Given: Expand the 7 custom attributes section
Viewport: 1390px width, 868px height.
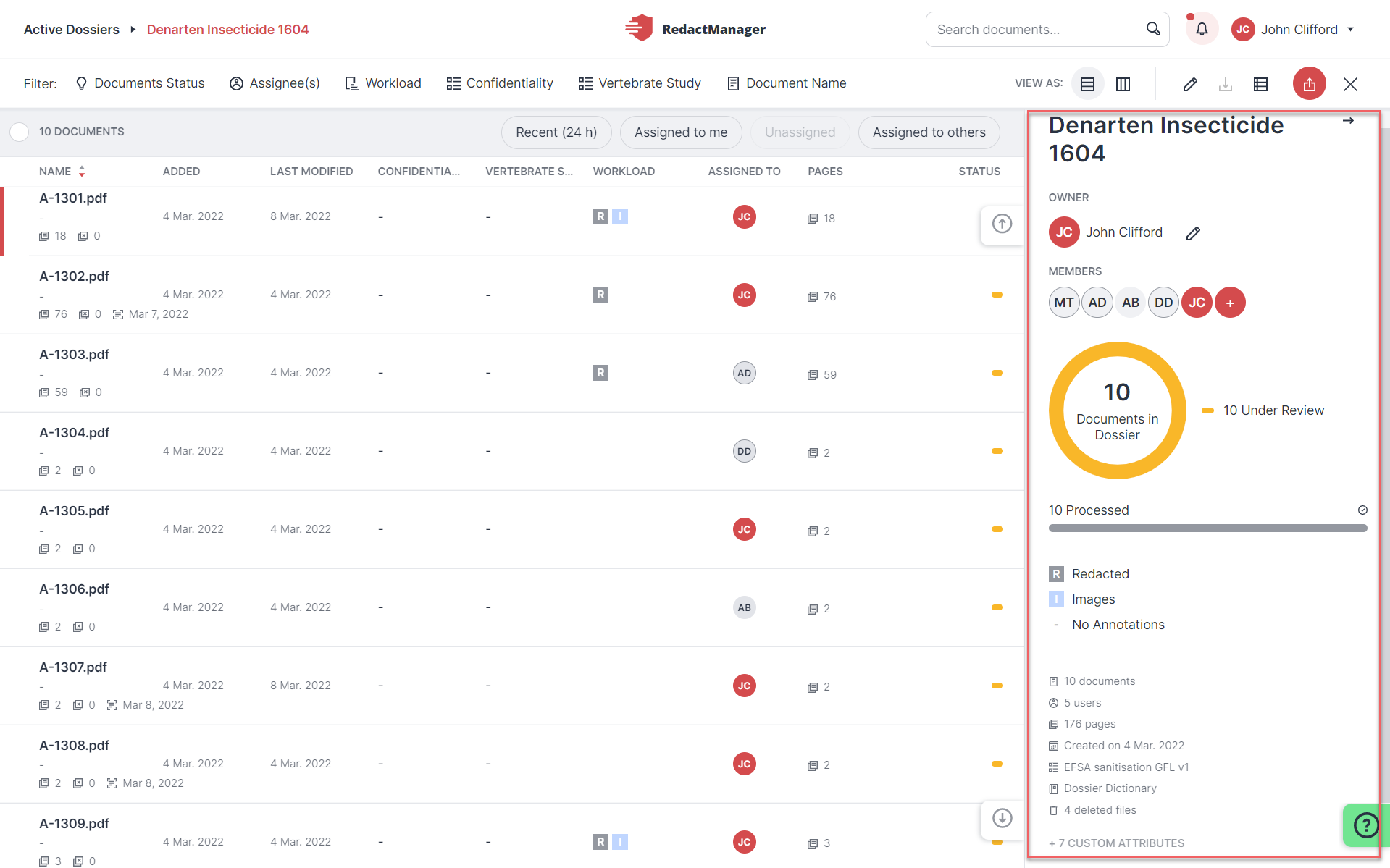Looking at the screenshot, I should [1116, 843].
